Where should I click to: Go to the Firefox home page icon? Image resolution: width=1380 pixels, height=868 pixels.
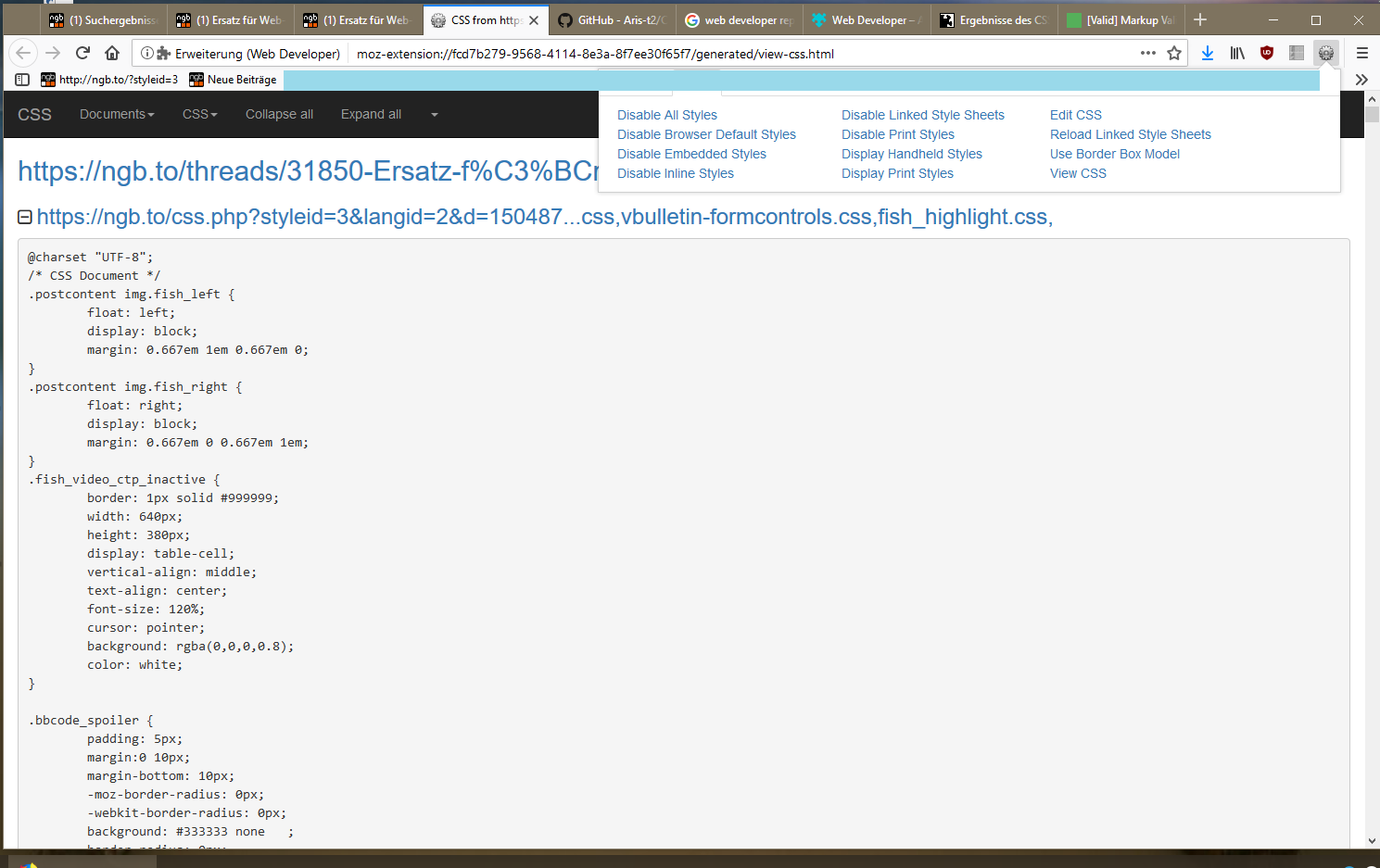point(112,53)
